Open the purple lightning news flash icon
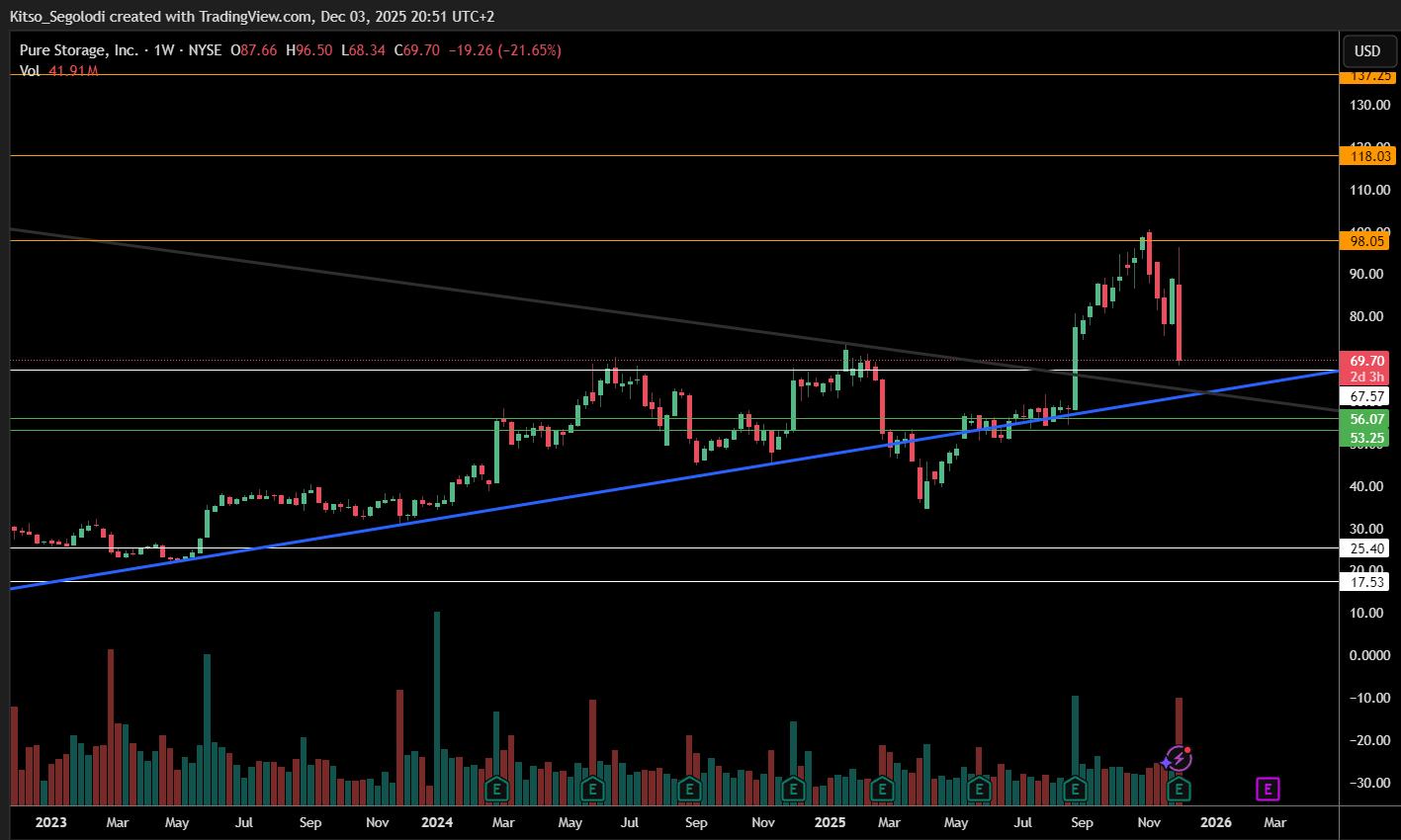1401x840 pixels. point(1177,759)
